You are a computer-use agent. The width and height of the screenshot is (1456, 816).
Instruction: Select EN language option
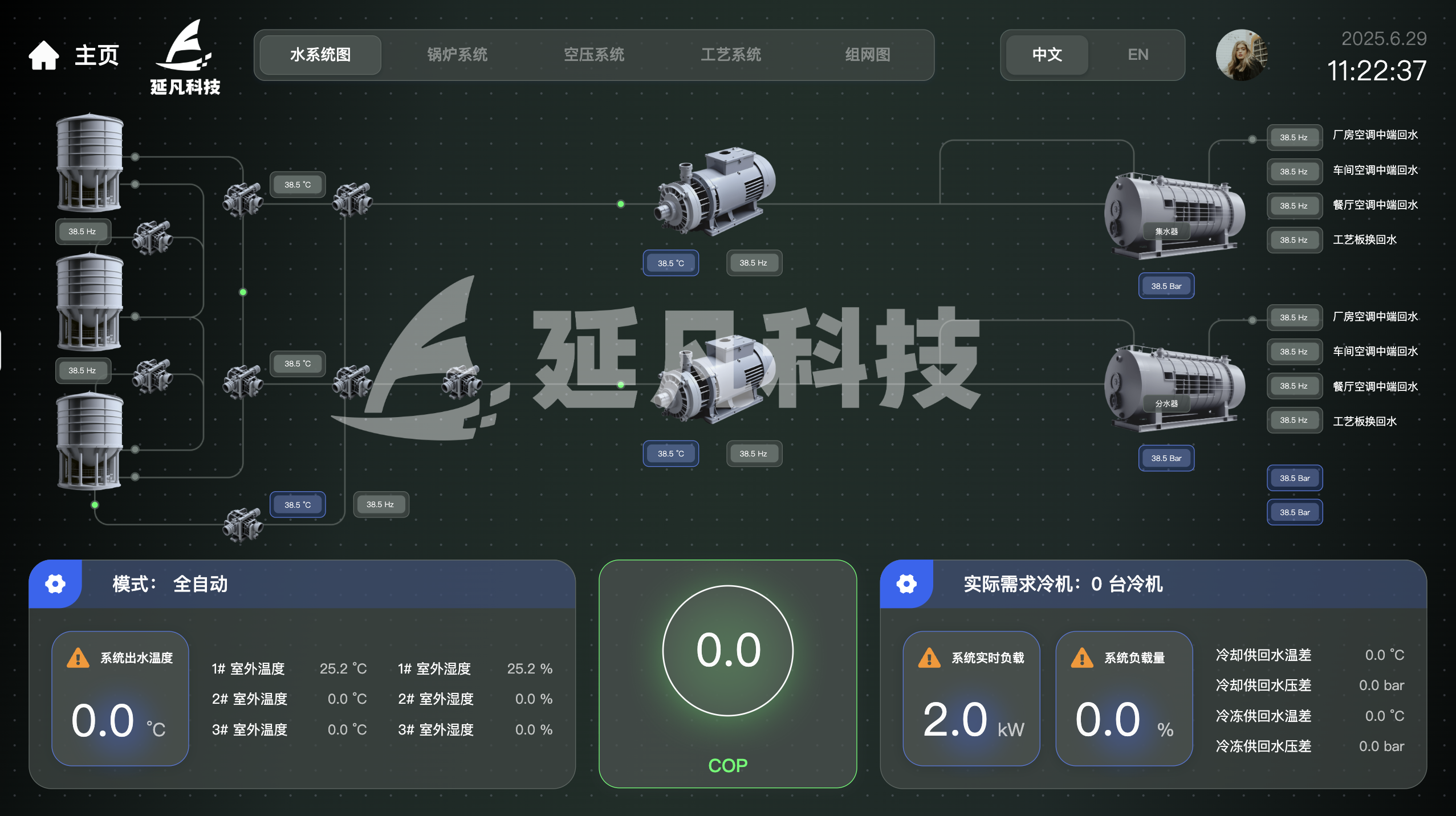[x=1138, y=55]
